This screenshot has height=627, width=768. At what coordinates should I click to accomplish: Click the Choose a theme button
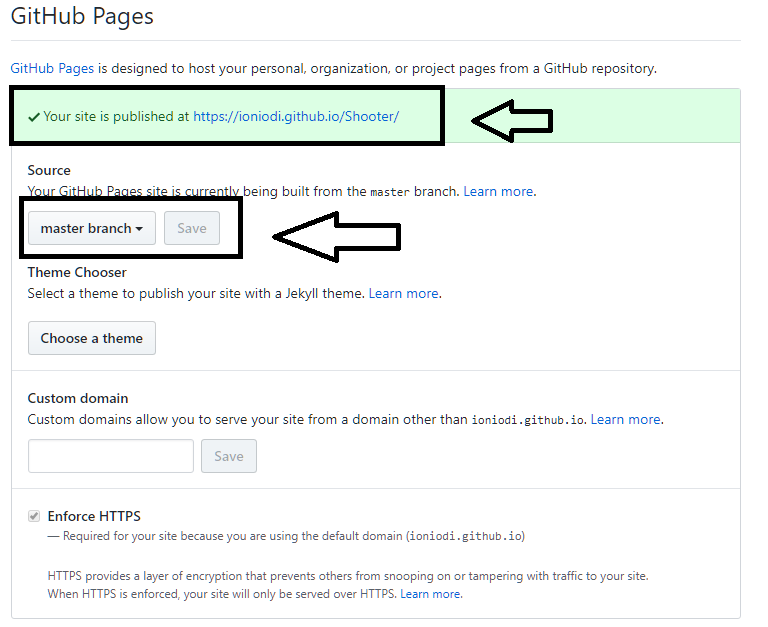(92, 338)
